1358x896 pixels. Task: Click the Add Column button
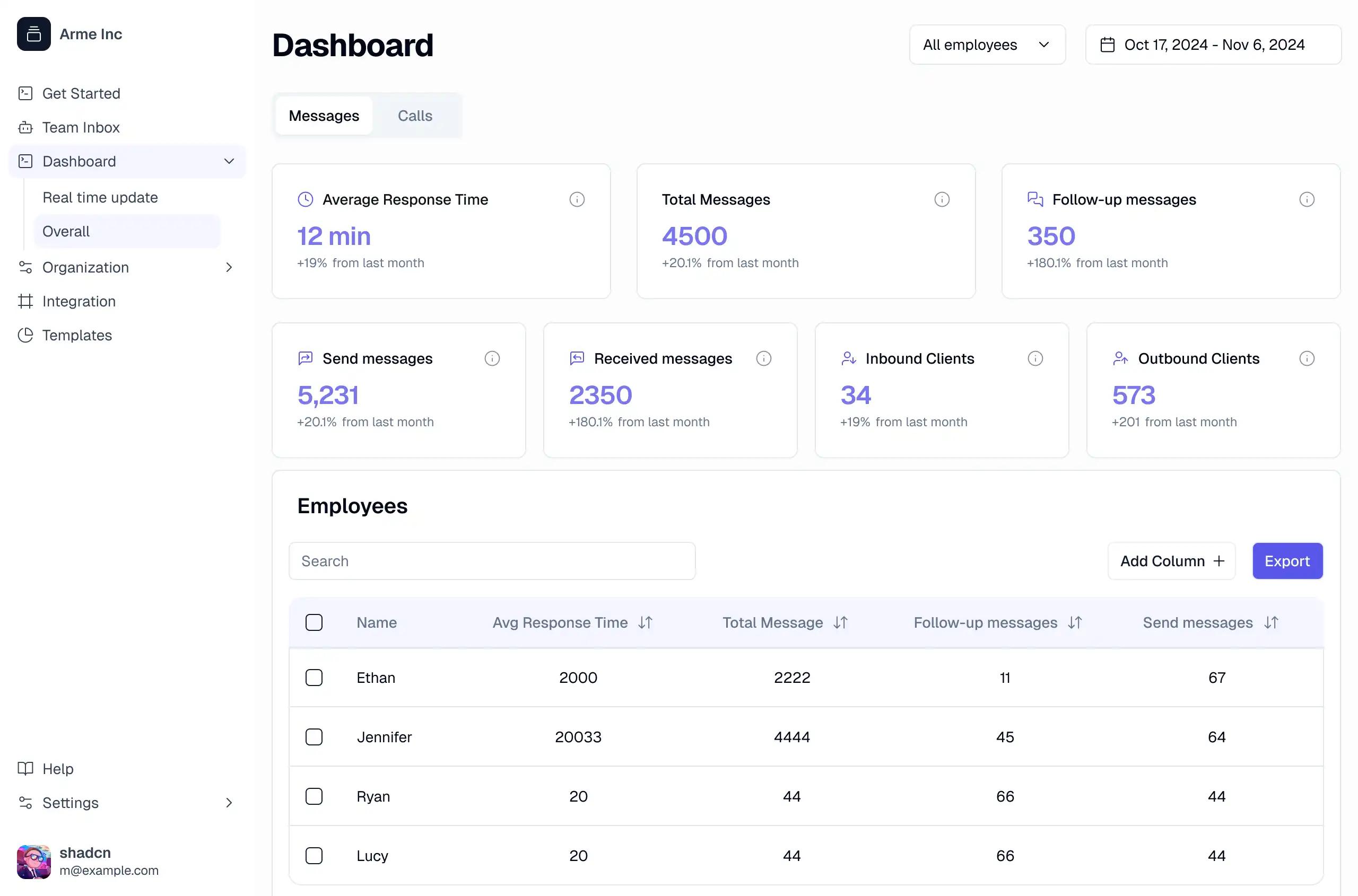1171,561
